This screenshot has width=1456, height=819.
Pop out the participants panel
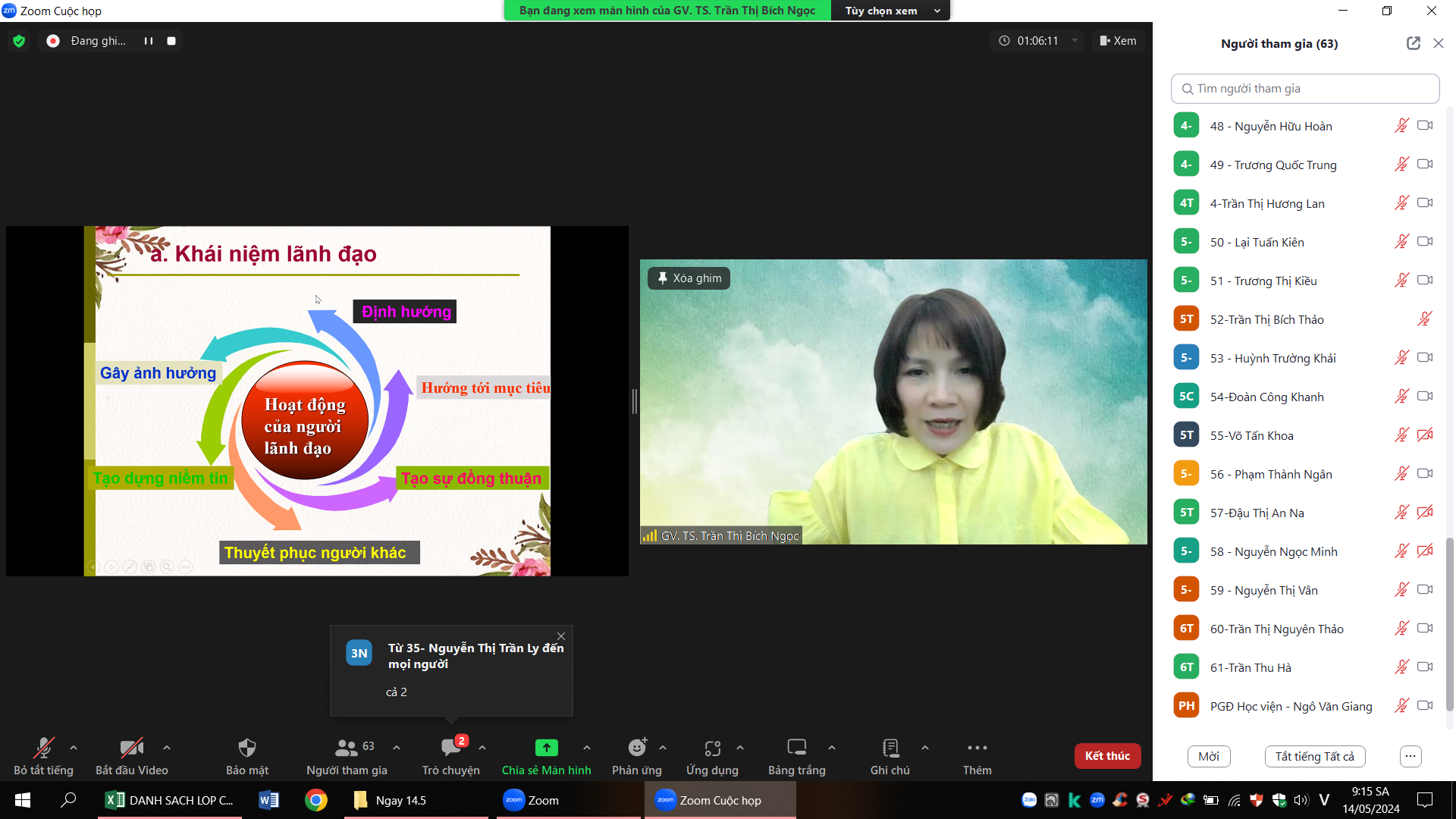[1413, 43]
